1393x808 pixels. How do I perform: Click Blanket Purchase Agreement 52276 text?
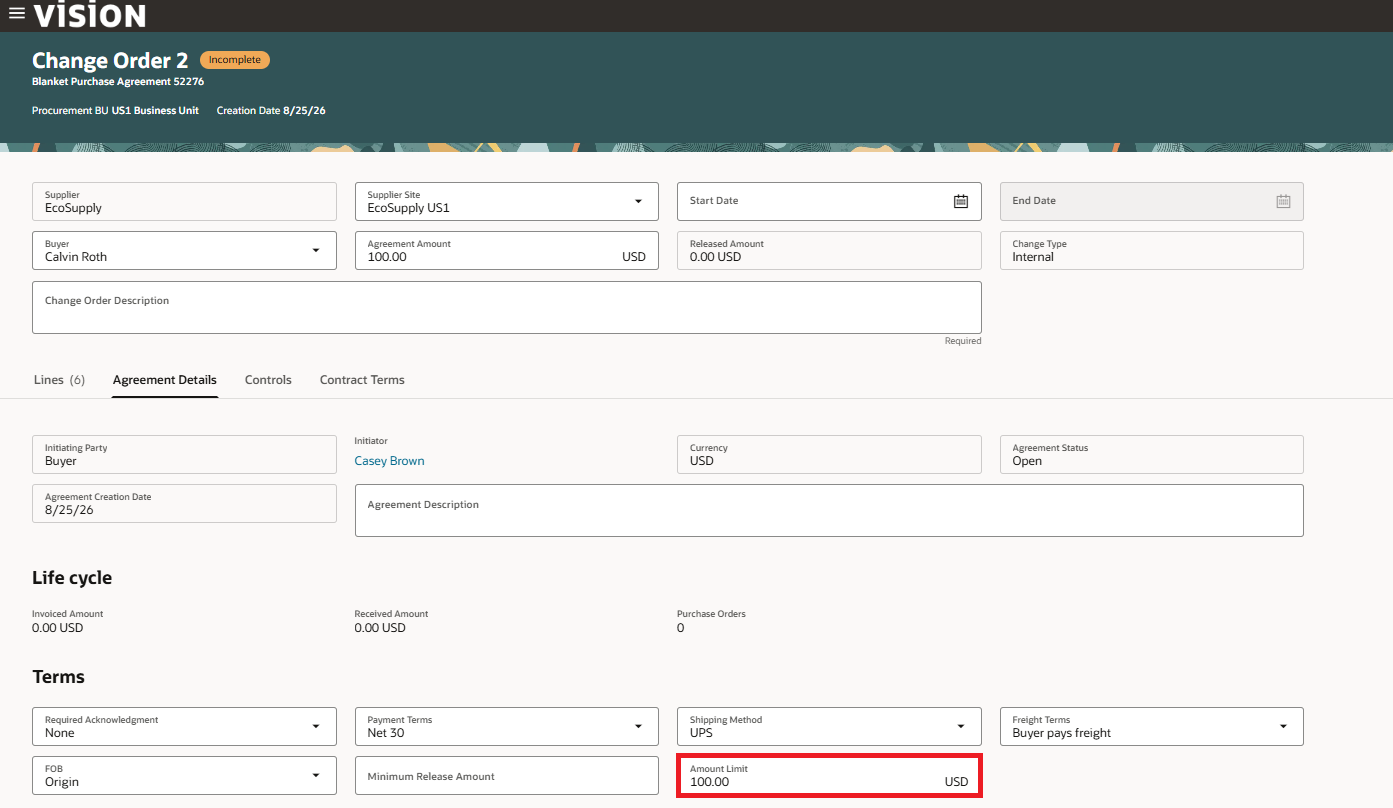click(x=118, y=82)
